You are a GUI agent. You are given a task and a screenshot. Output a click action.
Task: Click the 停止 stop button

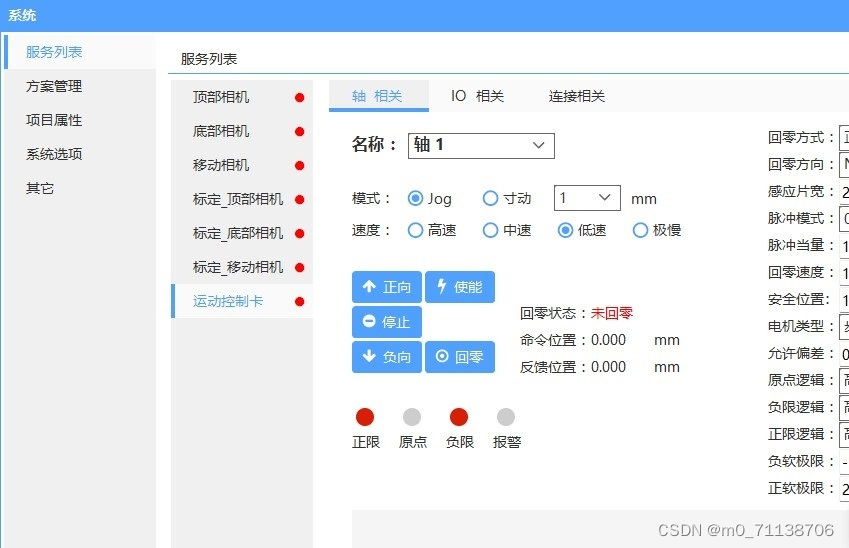coord(387,322)
